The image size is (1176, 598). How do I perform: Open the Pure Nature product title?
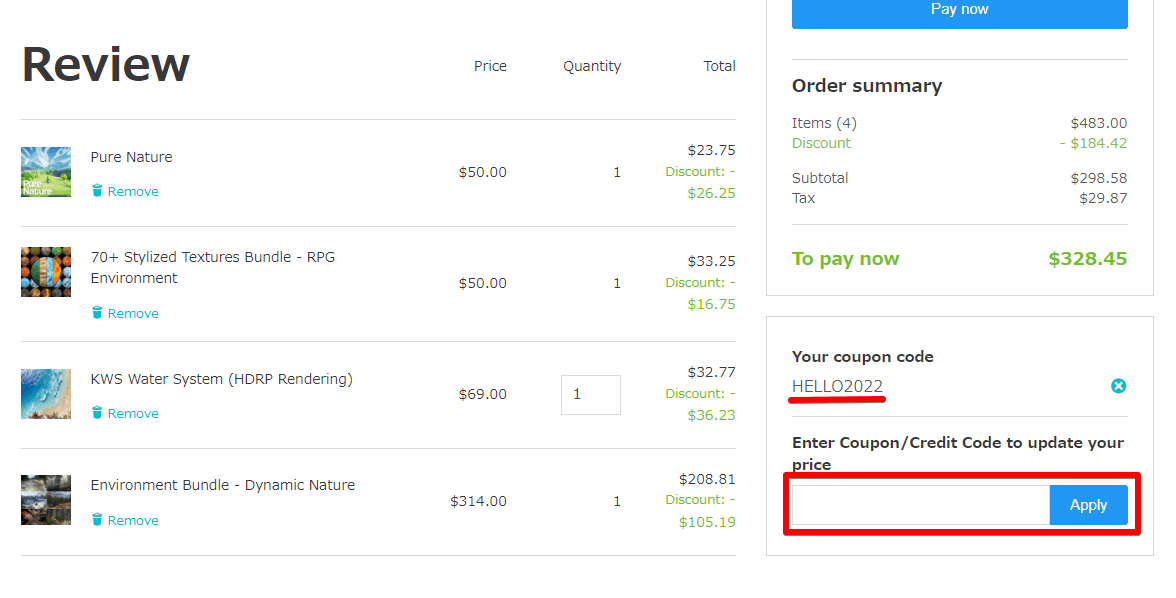pos(131,157)
